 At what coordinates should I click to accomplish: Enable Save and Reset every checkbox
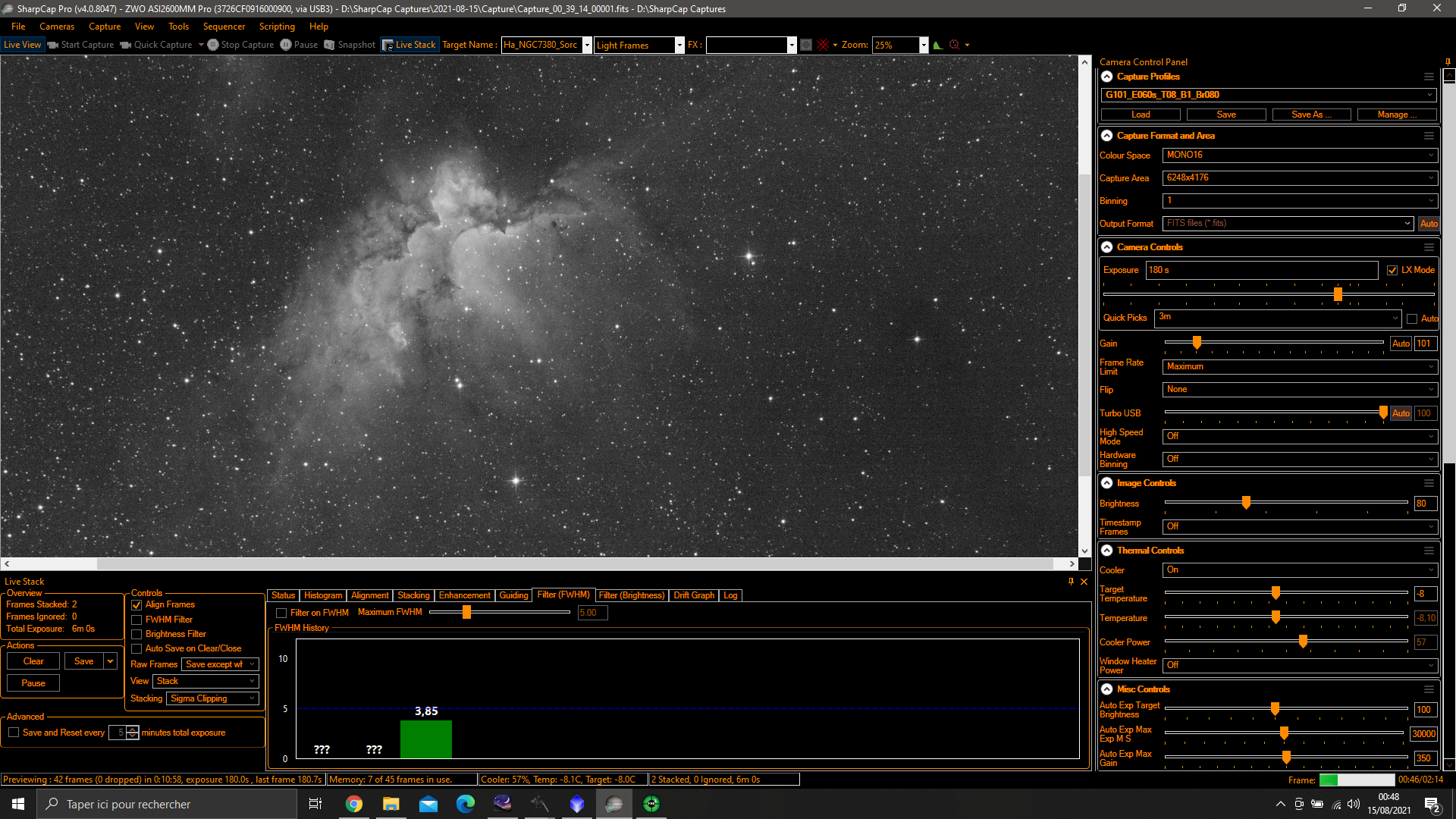pyautogui.click(x=14, y=733)
